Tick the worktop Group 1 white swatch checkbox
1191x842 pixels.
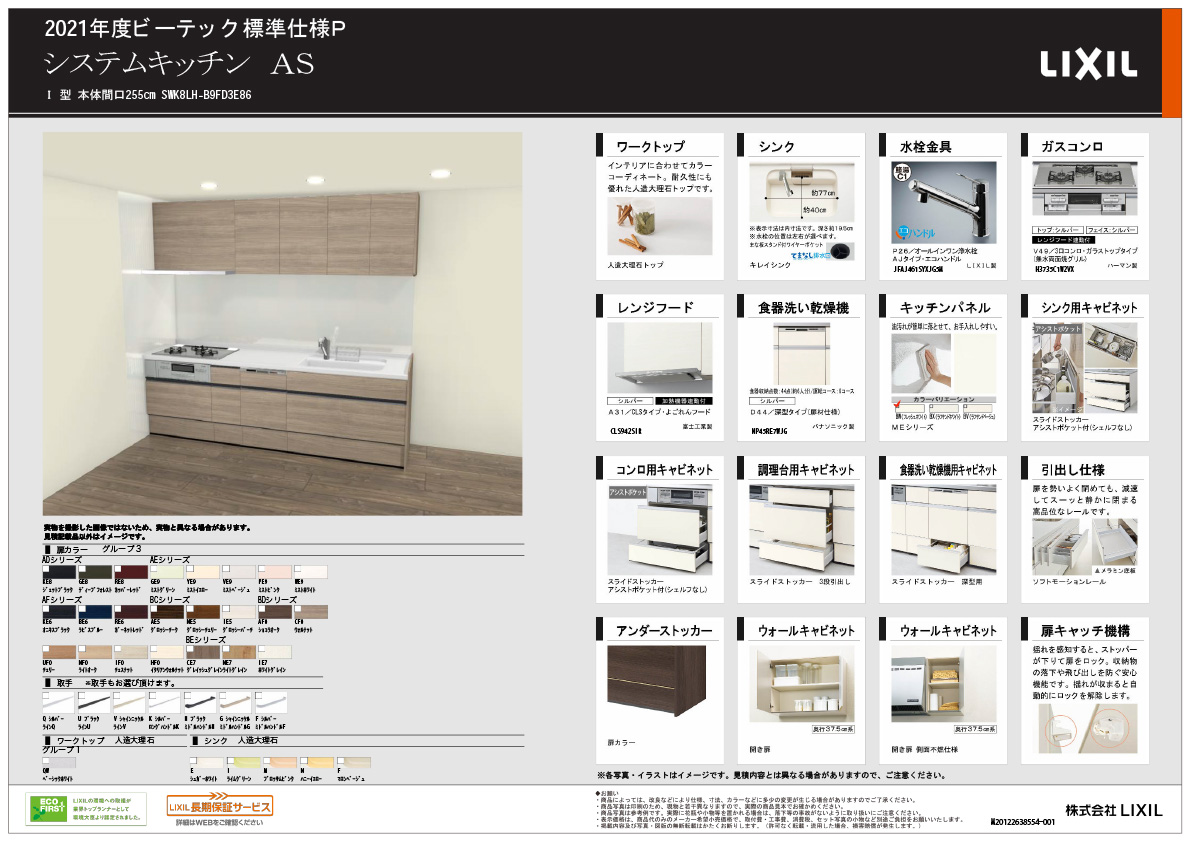click(x=46, y=760)
